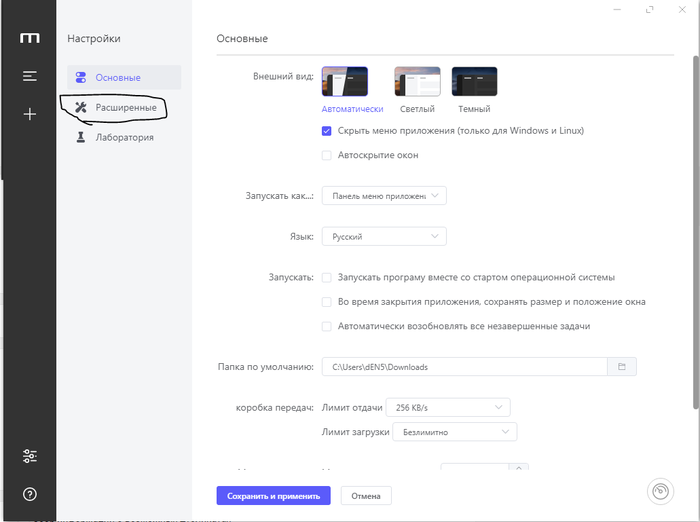The width and height of the screenshot is (700, 522).
Task: Uncheck Скрыть меню приложения
Action: click(327, 131)
